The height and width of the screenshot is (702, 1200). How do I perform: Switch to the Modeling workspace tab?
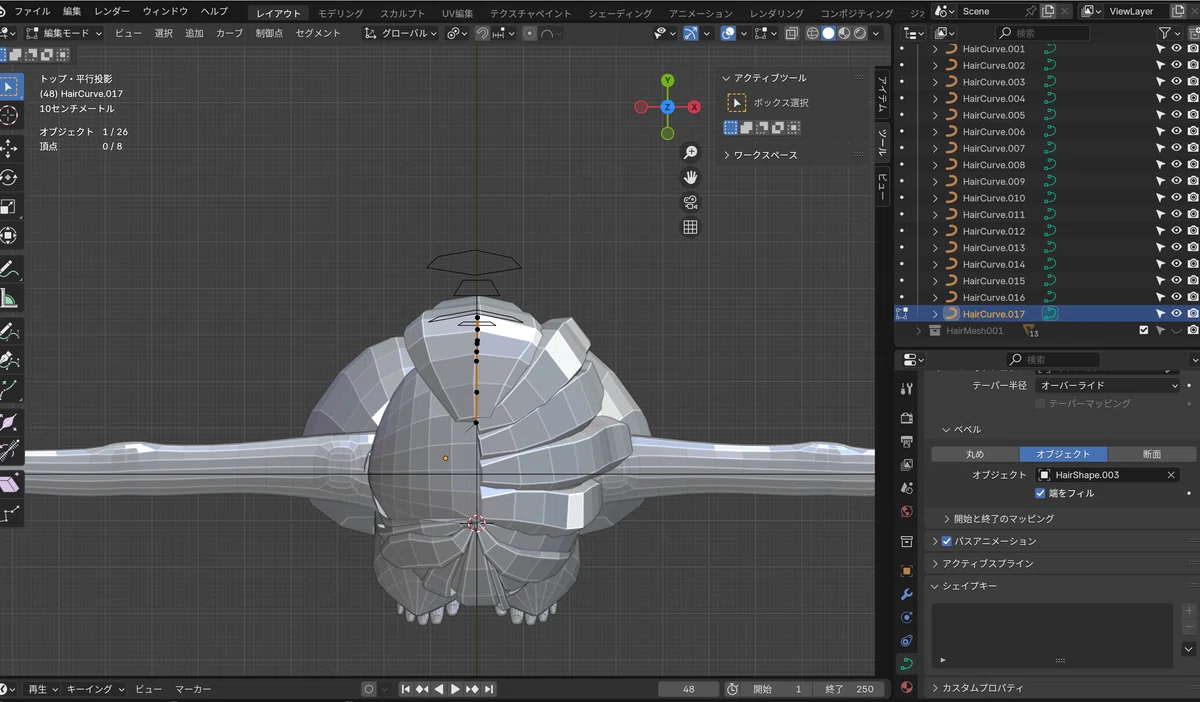click(342, 13)
